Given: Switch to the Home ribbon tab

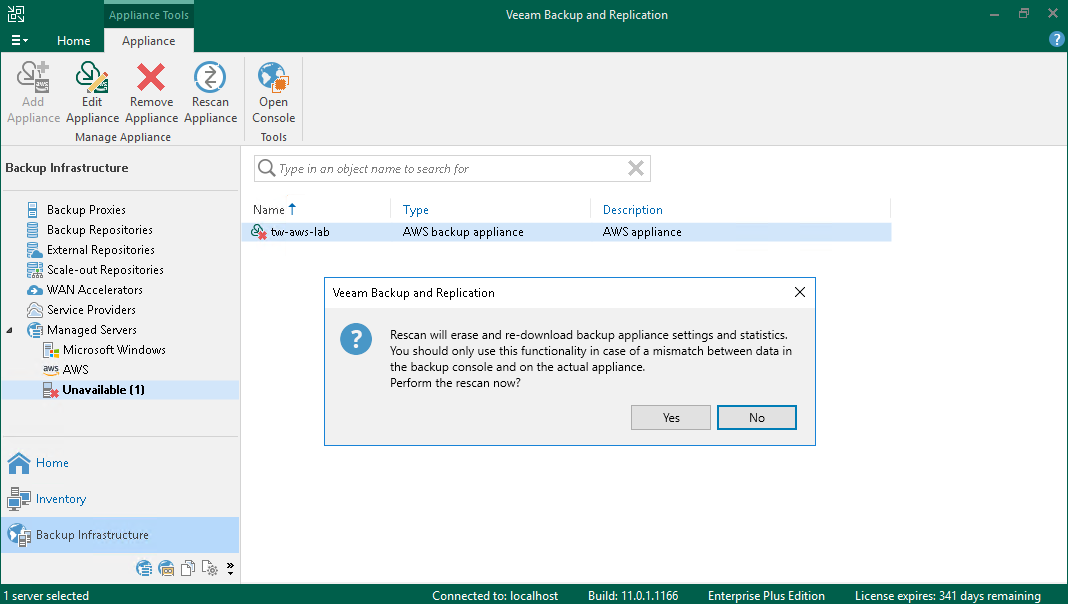Looking at the screenshot, I should pos(73,41).
